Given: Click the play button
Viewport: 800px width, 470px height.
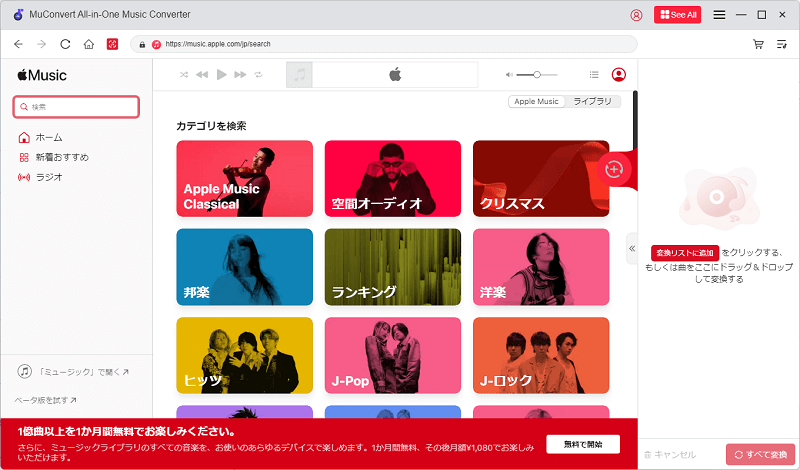Looking at the screenshot, I should 221,75.
